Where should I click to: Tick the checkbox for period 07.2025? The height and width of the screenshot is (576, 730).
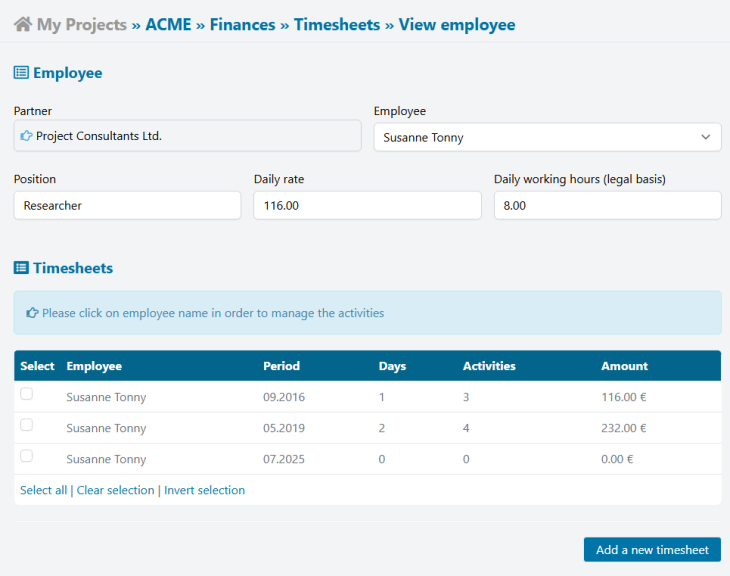point(27,457)
